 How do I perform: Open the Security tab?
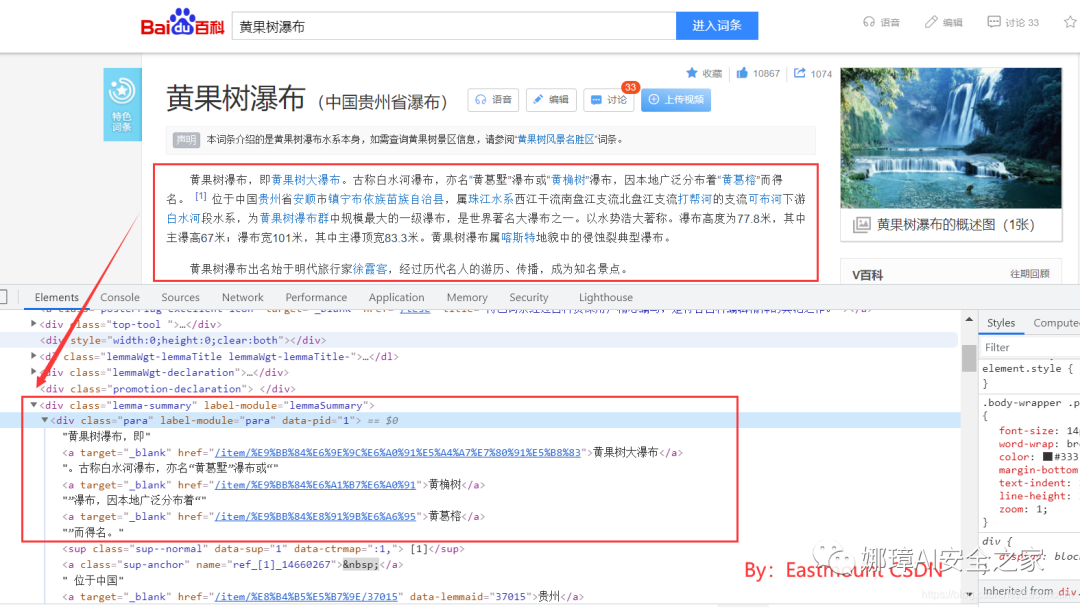point(528,297)
